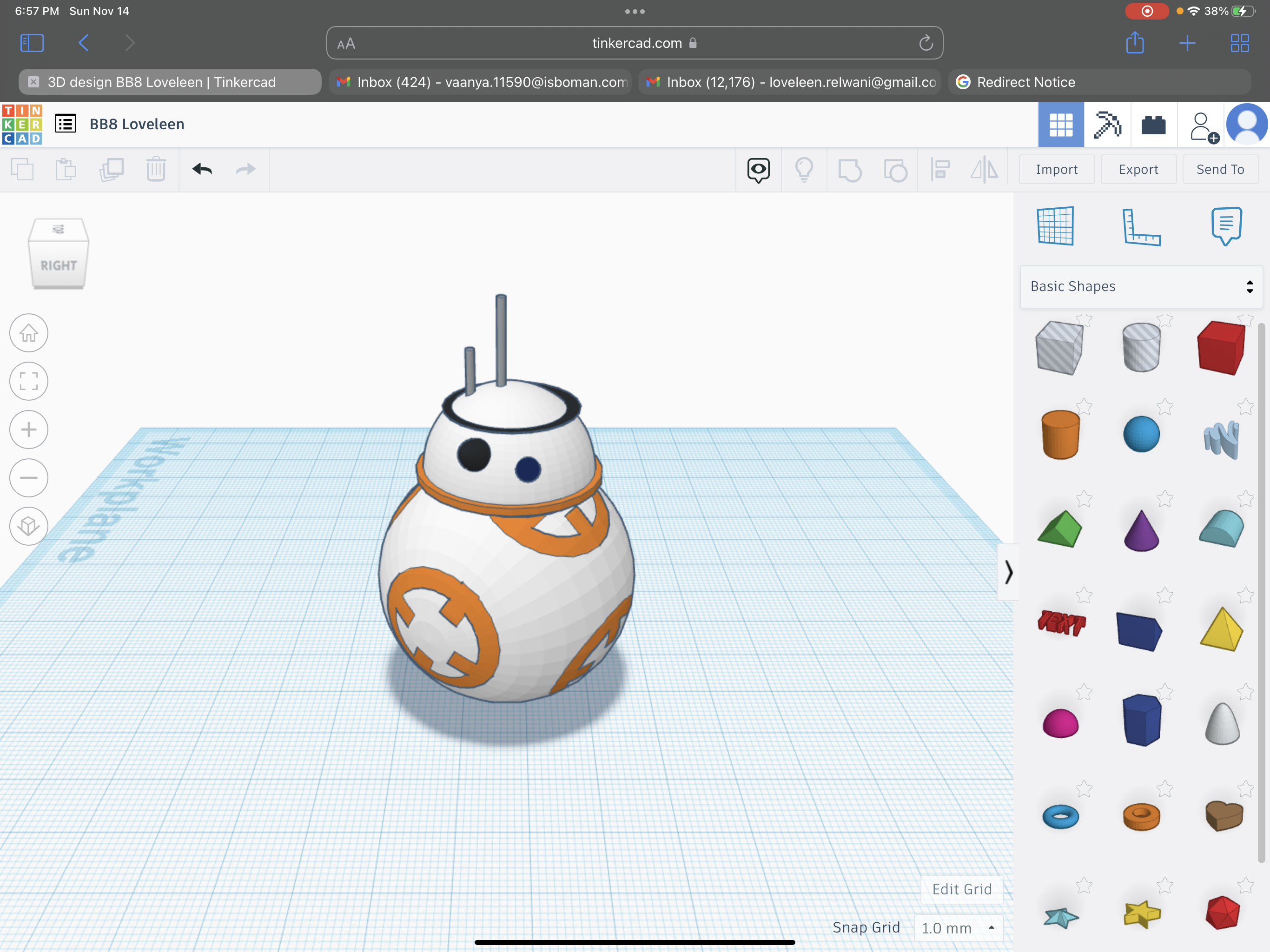
Task: Open the user profile avatar
Action: tap(1247, 124)
